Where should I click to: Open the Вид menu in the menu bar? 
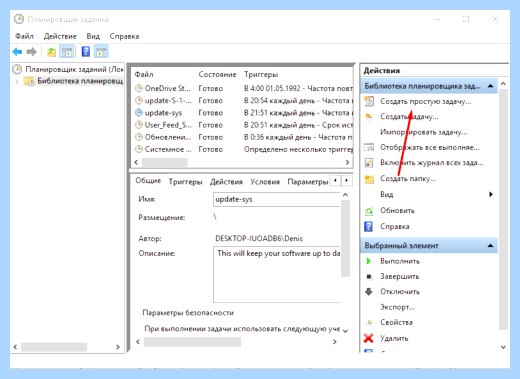pyautogui.click(x=93, y=36)
